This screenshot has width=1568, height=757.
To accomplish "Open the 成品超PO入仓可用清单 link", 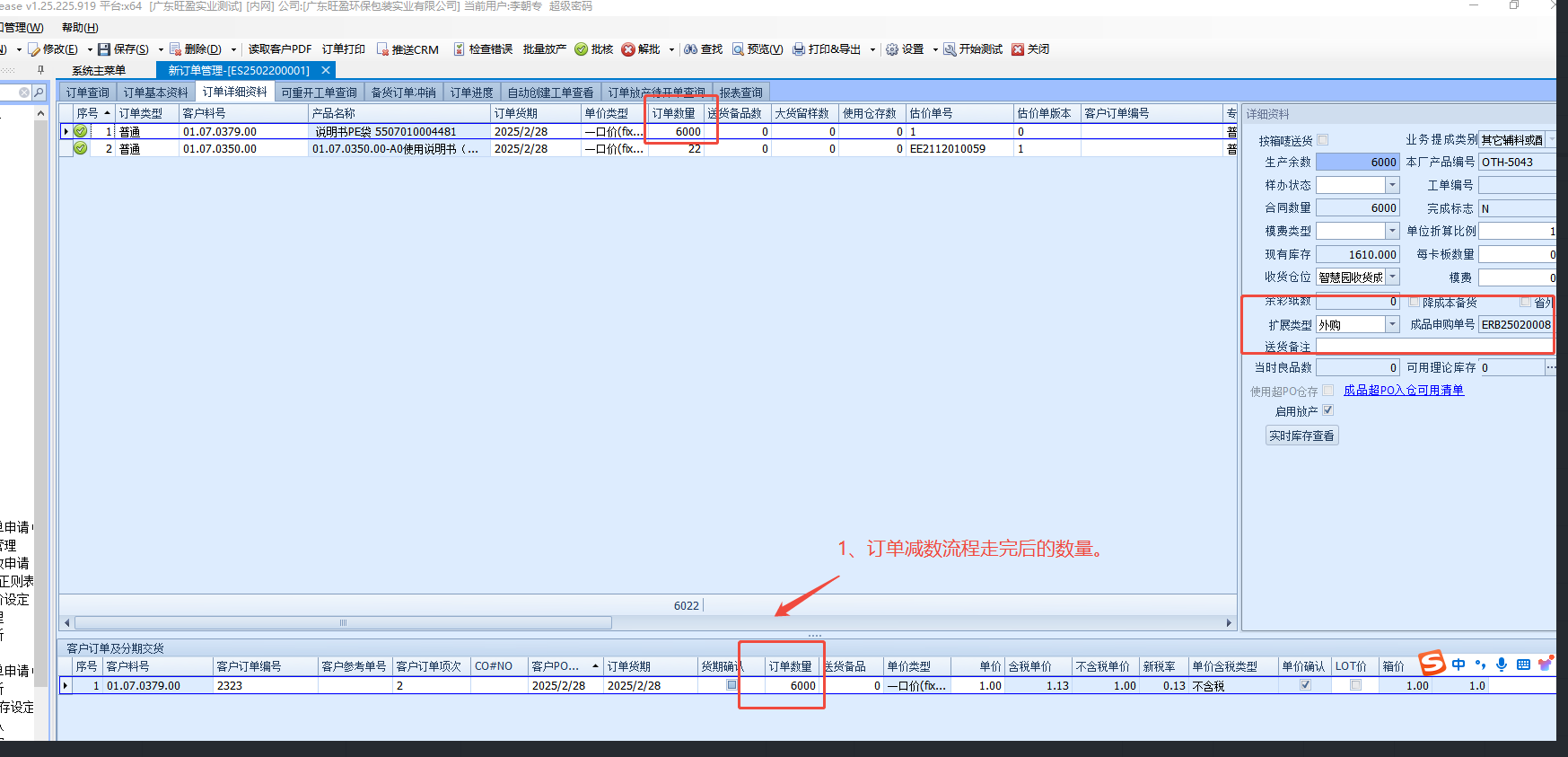I will coord(1404,390).
